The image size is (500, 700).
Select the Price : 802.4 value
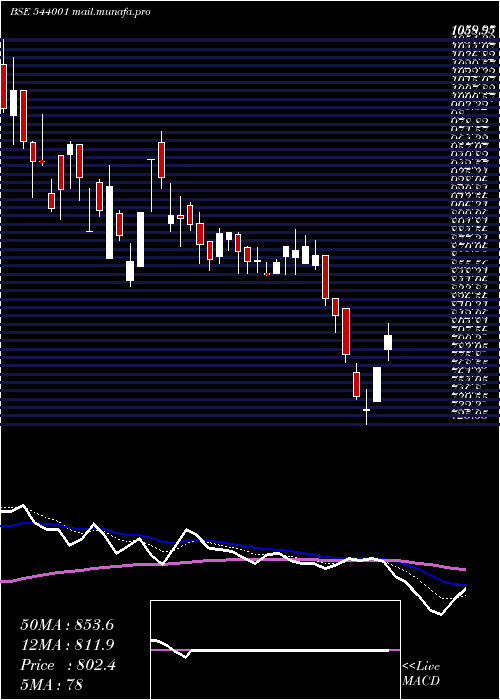pyautogui.click(x=68, y=665)
